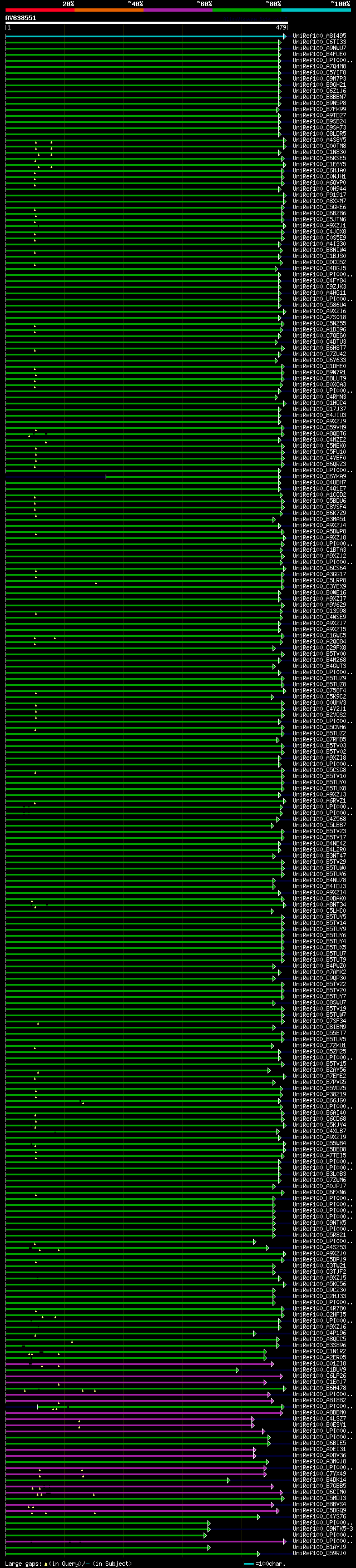Click hit label UniRef100_A8NT34
This screenshot has height=1568, width=356.
pyautogui.click(x=319, y=904)
